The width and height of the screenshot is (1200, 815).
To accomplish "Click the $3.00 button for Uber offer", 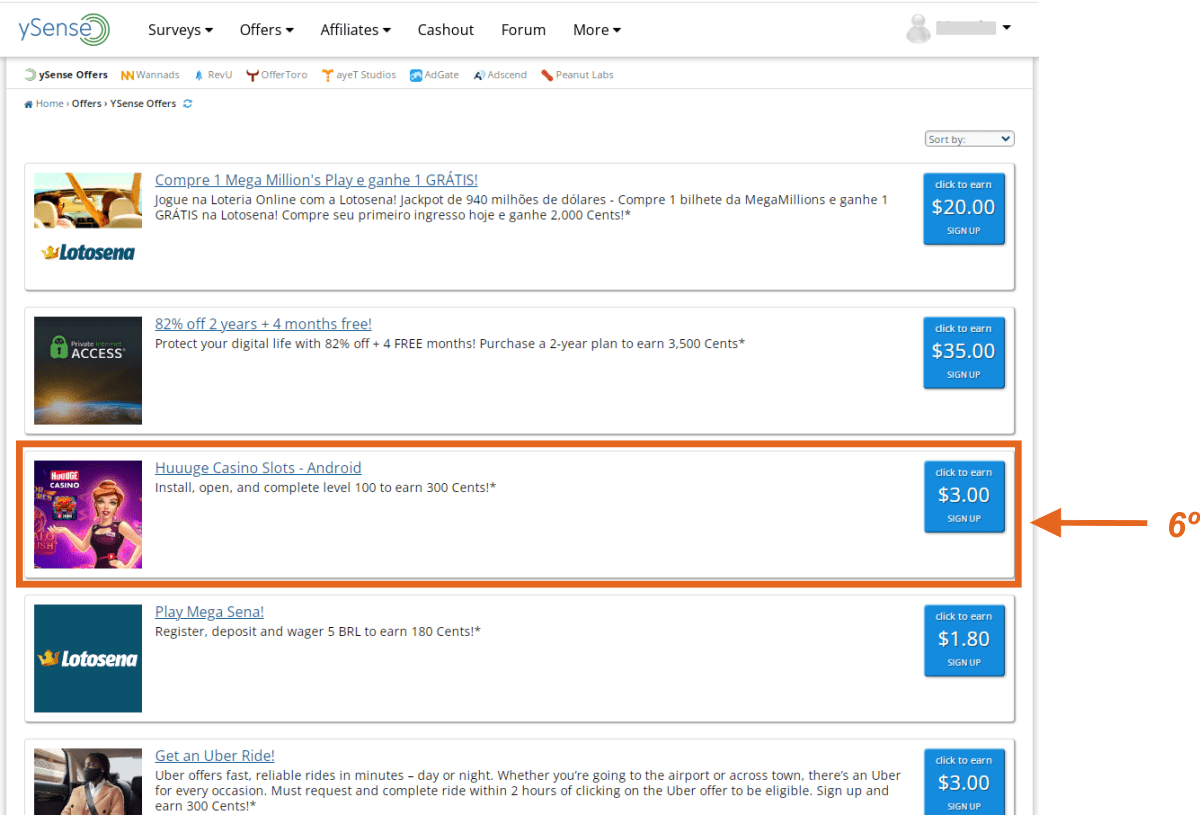I will [x=964, y=781].
